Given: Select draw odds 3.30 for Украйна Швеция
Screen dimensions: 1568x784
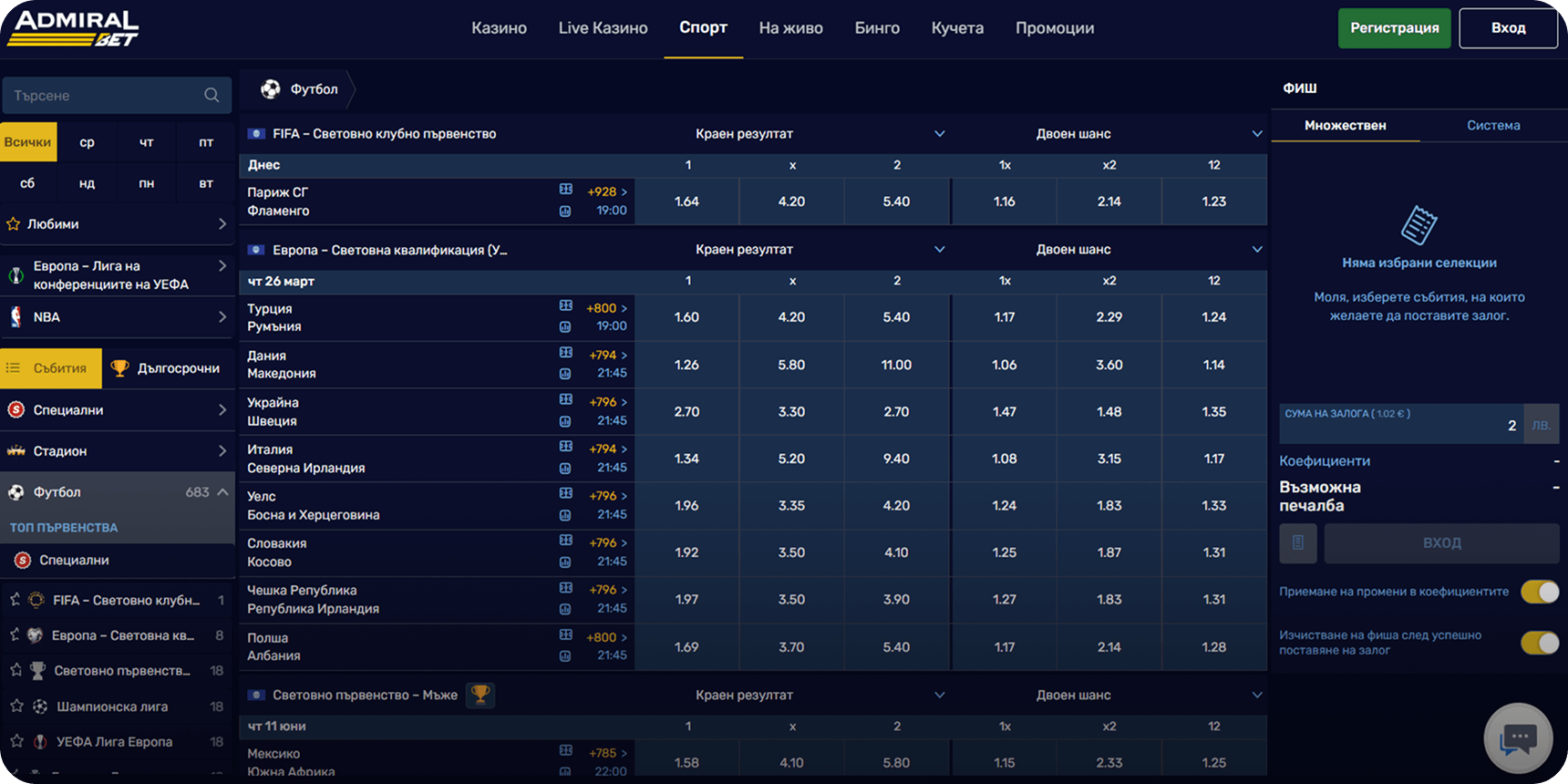Looking at the screenshot, I should click(x=791, y=412).
